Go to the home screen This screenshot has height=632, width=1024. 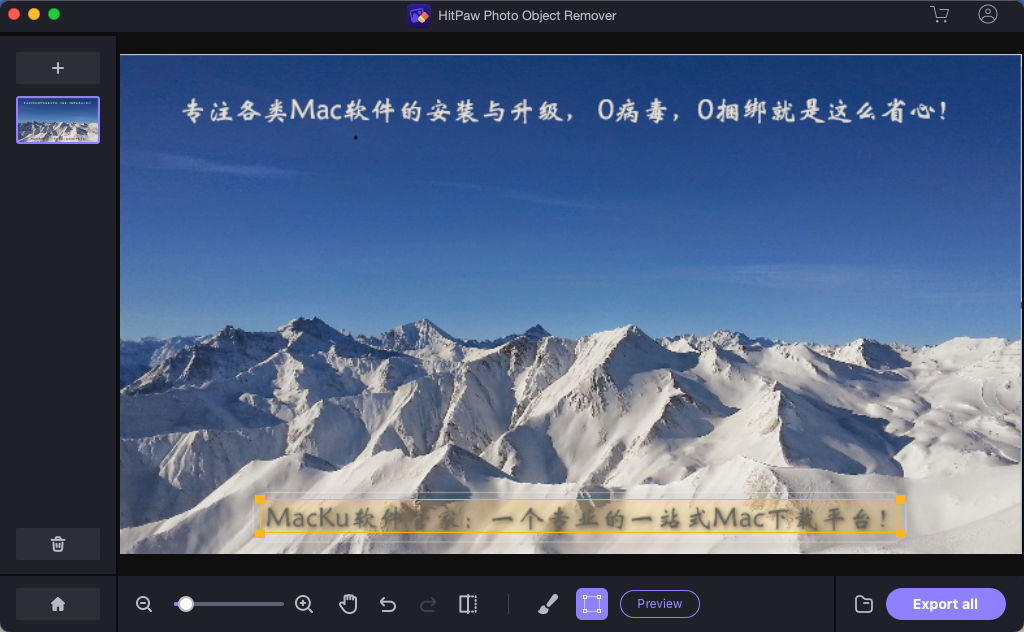pyautogui.click(x=58, y=604)
